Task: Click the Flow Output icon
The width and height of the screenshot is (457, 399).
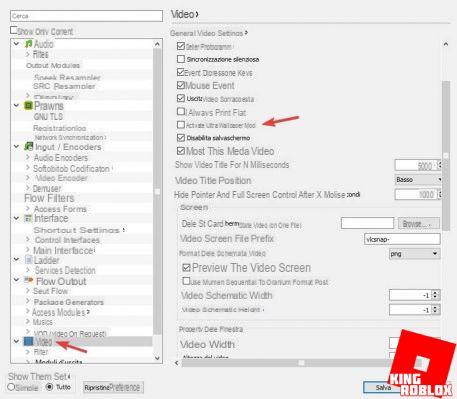Action: coord(29,280)
